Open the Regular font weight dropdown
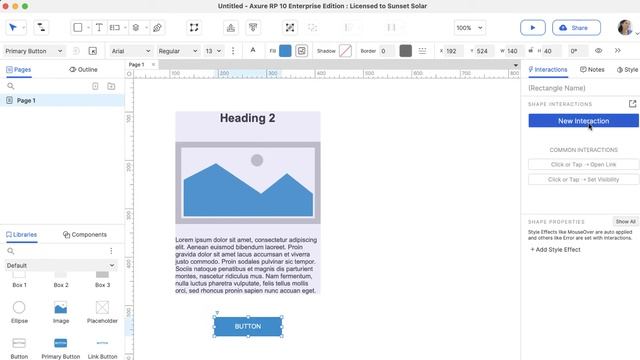640x360 pixels. (178, 51)
